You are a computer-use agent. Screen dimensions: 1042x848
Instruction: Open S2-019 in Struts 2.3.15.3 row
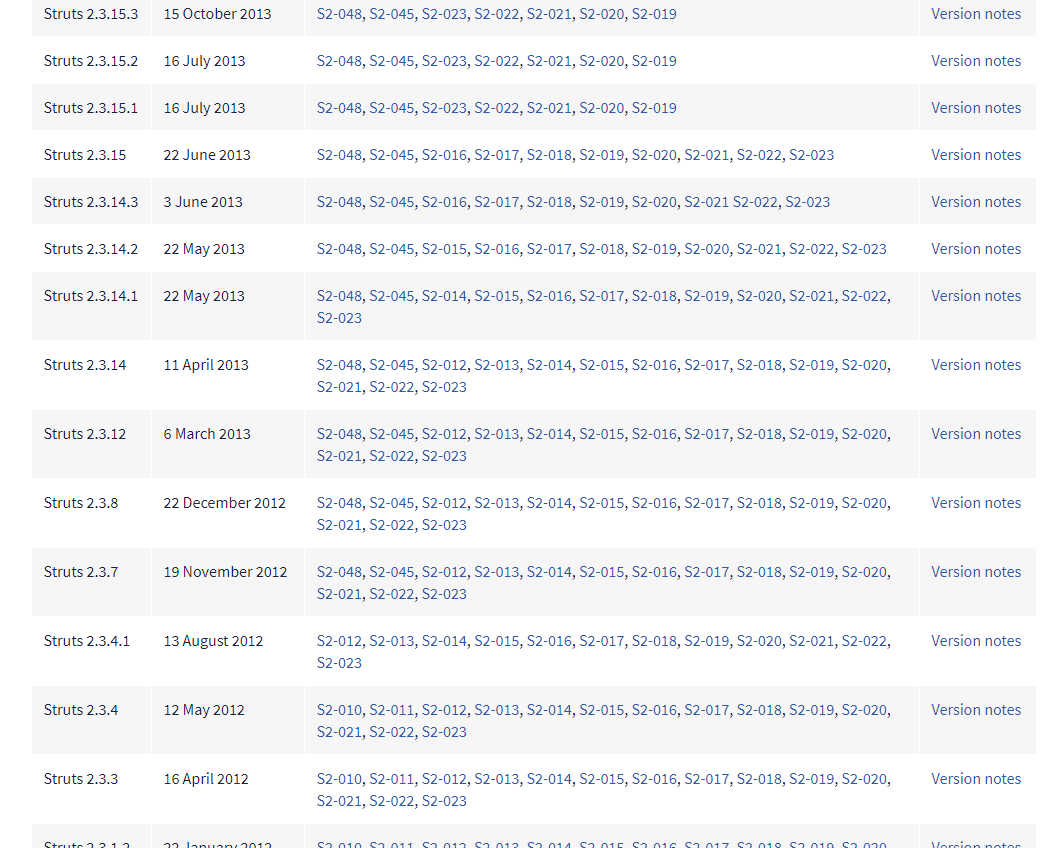point(654,14)
